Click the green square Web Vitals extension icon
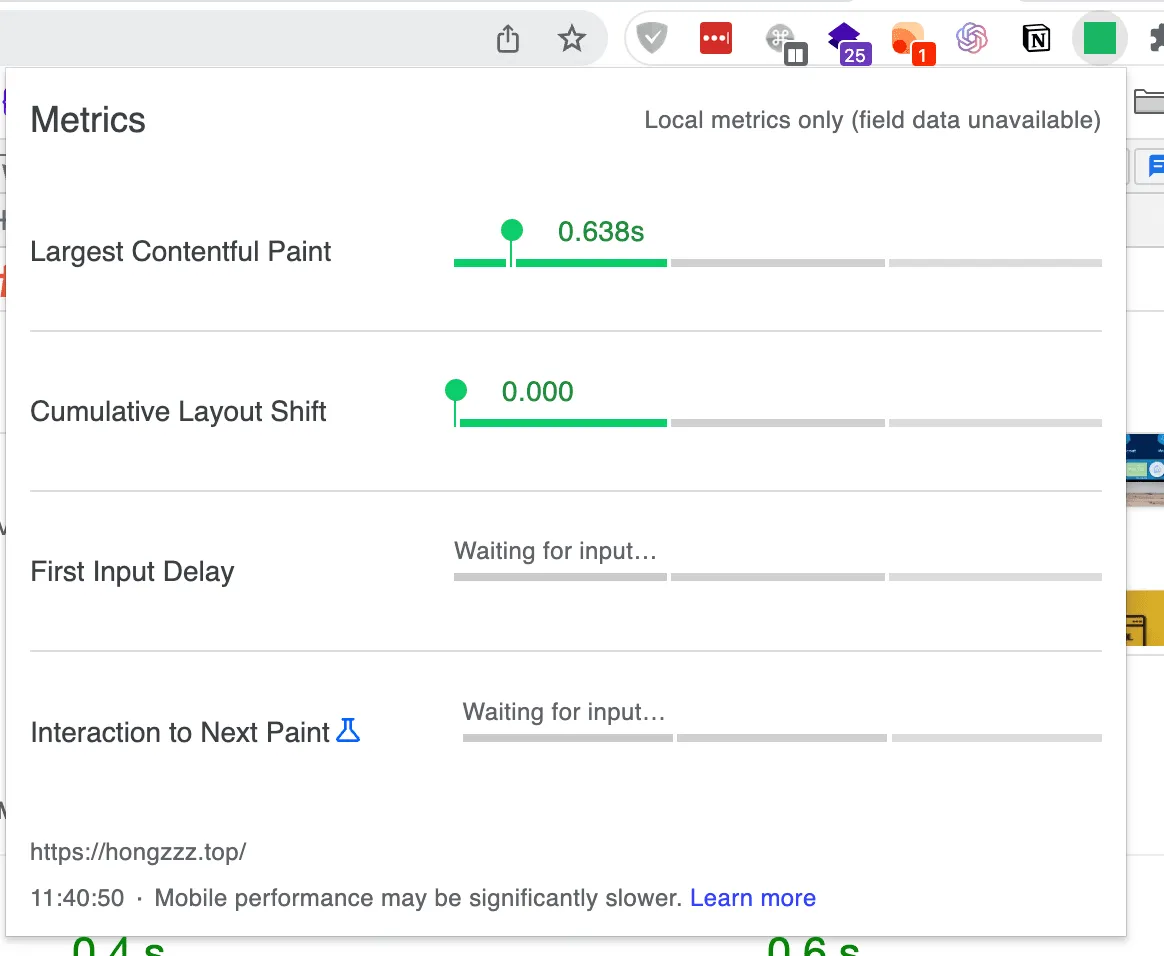Screen dimensions: 1164x956 (1100, 39)
